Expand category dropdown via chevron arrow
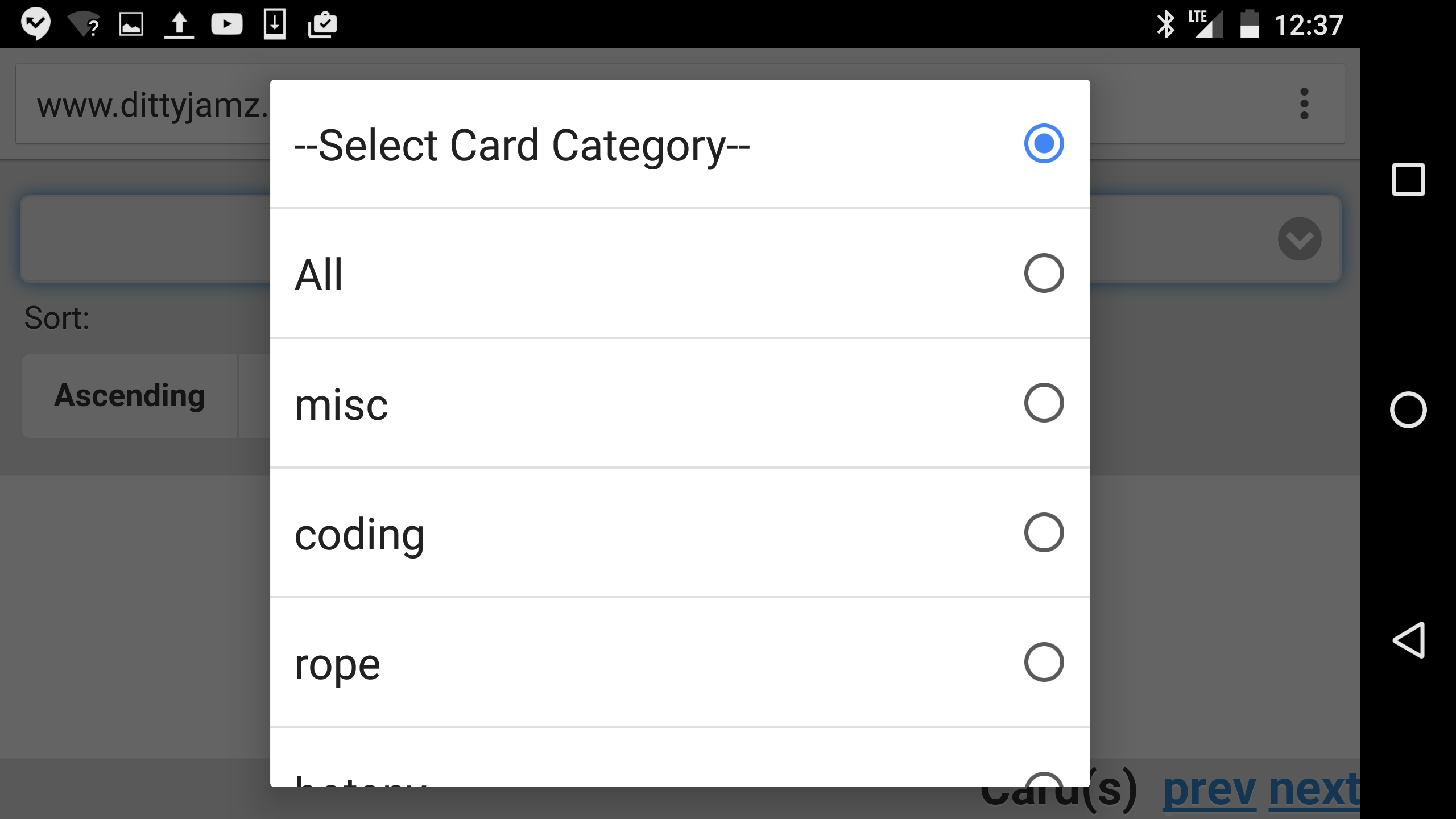Screen dimensions: 1456x819 [x=1300, y=239]
